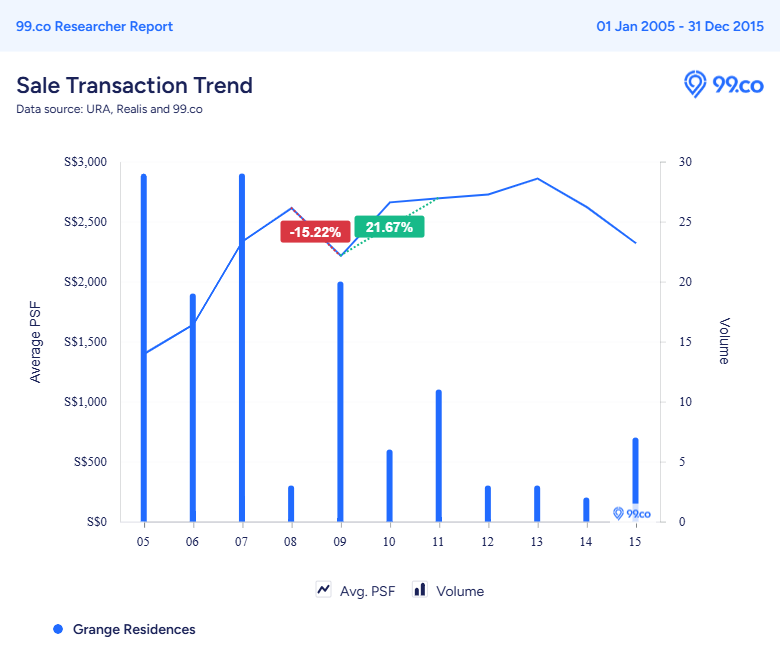
Task: Click the blue Grange Residences legend dot
Action: pos(57,629)
